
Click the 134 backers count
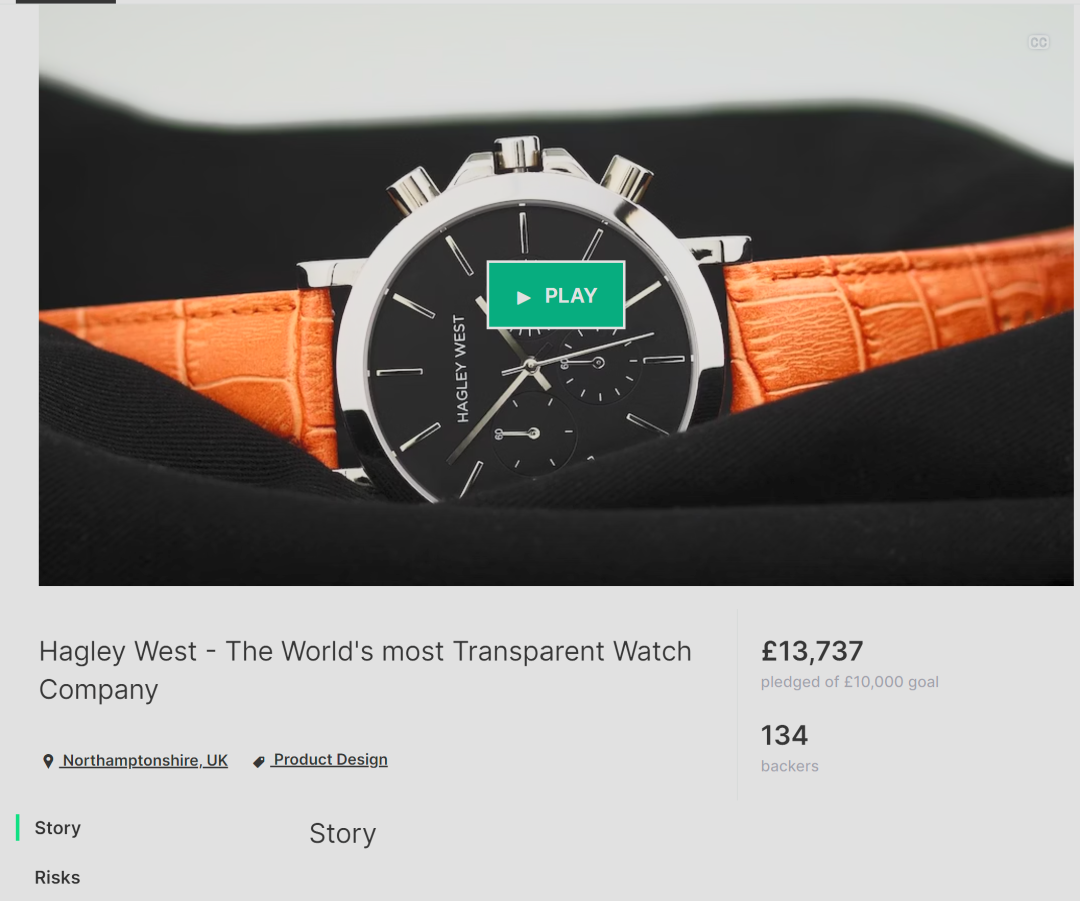784,735
